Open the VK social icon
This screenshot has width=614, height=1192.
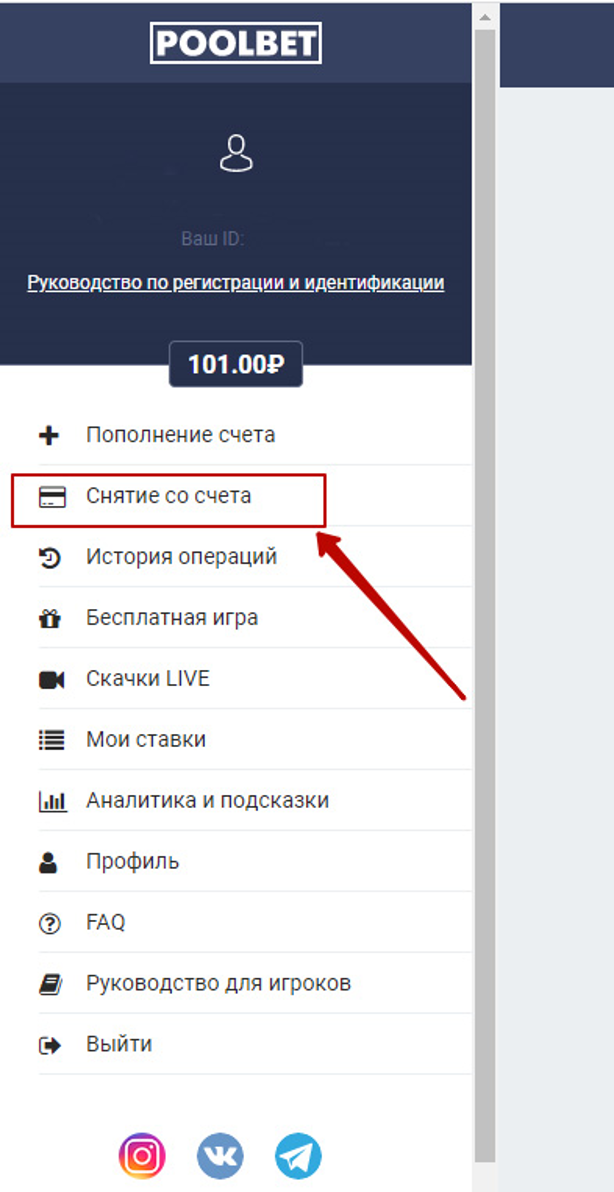(x=220, y=1156)
